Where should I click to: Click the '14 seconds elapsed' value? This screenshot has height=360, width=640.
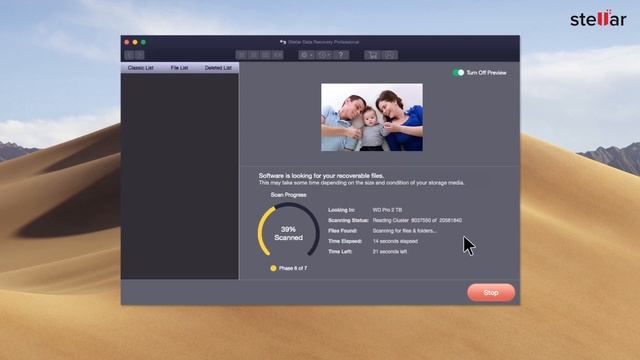[x=395, y=241]
